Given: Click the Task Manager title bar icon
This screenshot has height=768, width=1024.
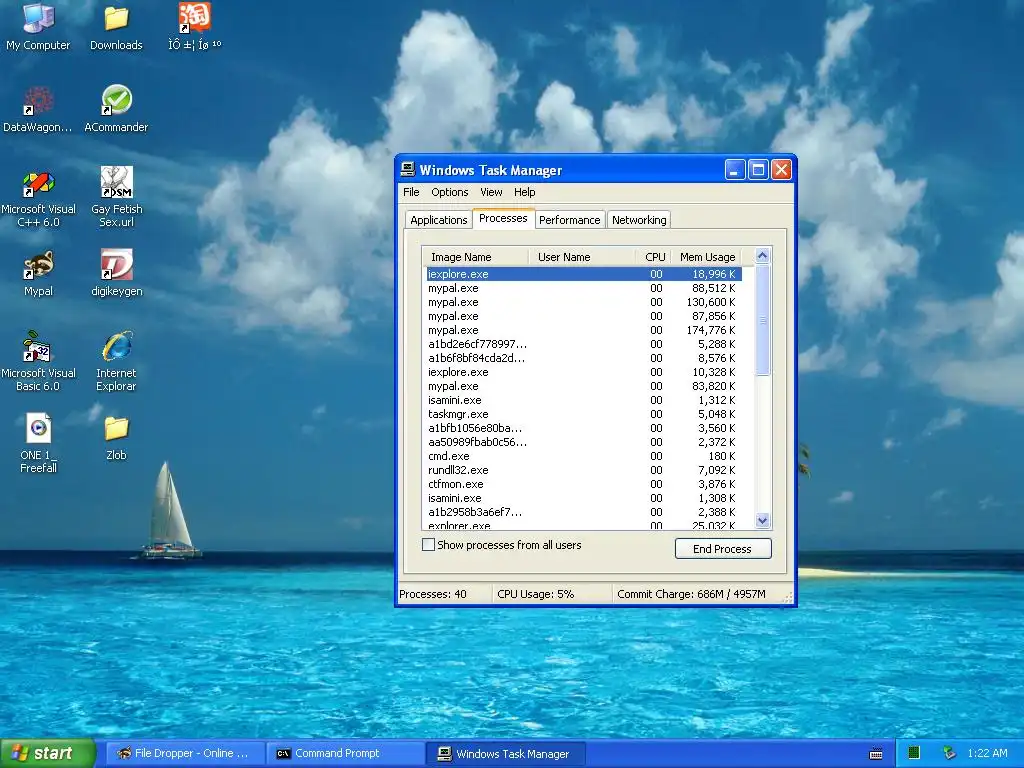Looking at the screenshot, I should click(x=408, y=170).
